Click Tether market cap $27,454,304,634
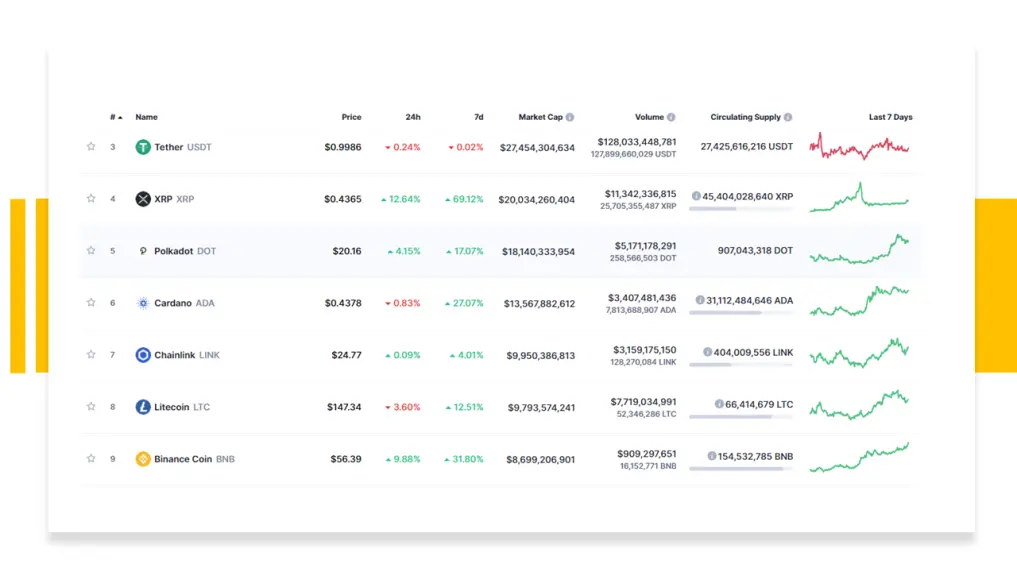This screenshot has width=1017, height=572. (537, 148)
